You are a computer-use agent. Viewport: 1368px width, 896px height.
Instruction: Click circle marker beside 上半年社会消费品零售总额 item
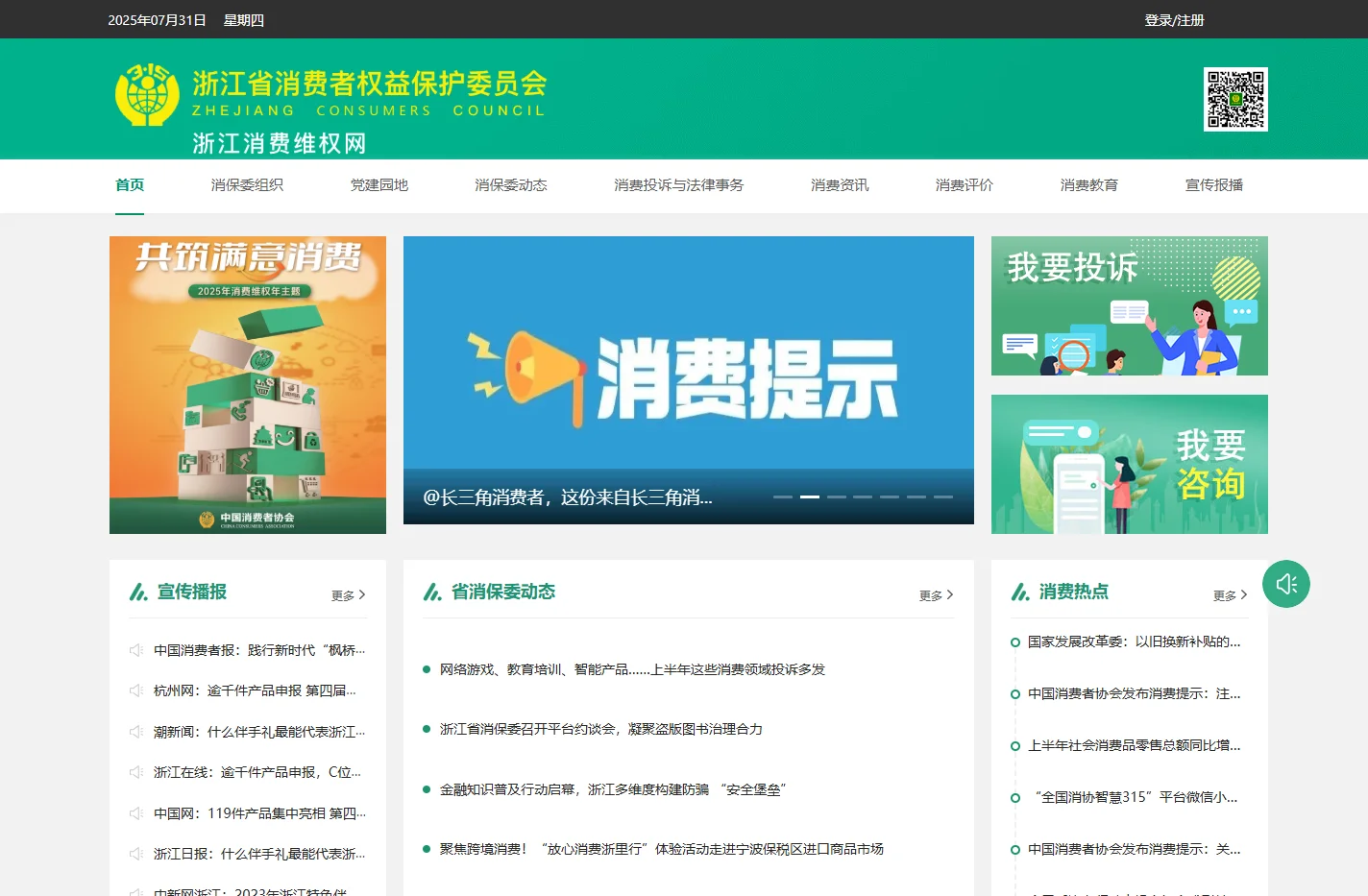1014,746
